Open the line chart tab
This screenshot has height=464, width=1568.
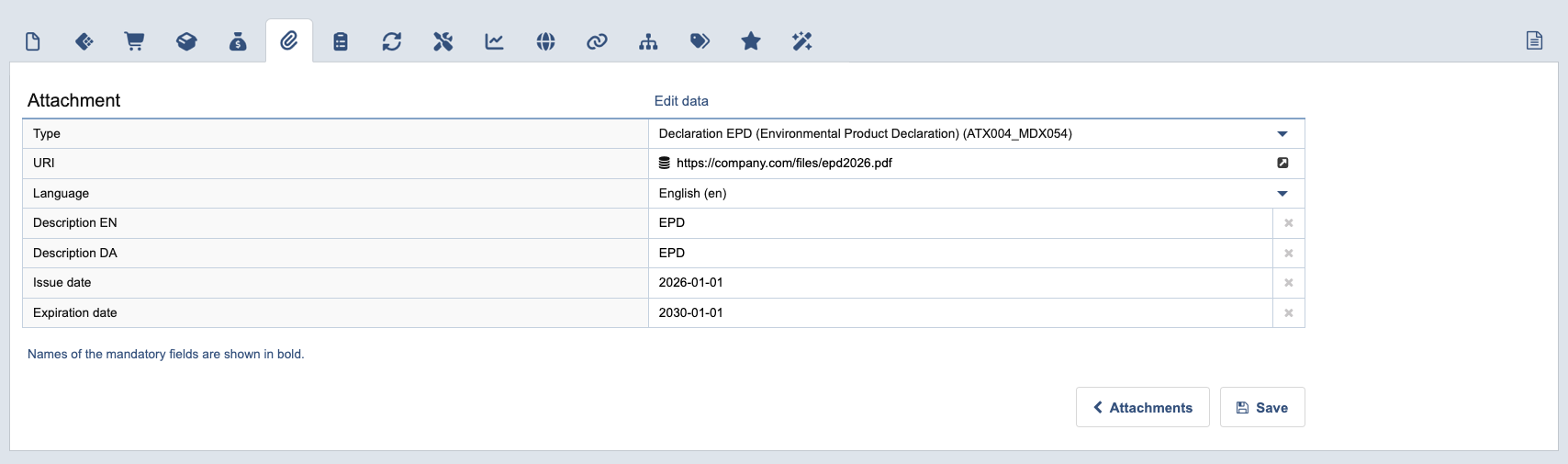coord(494,41)
